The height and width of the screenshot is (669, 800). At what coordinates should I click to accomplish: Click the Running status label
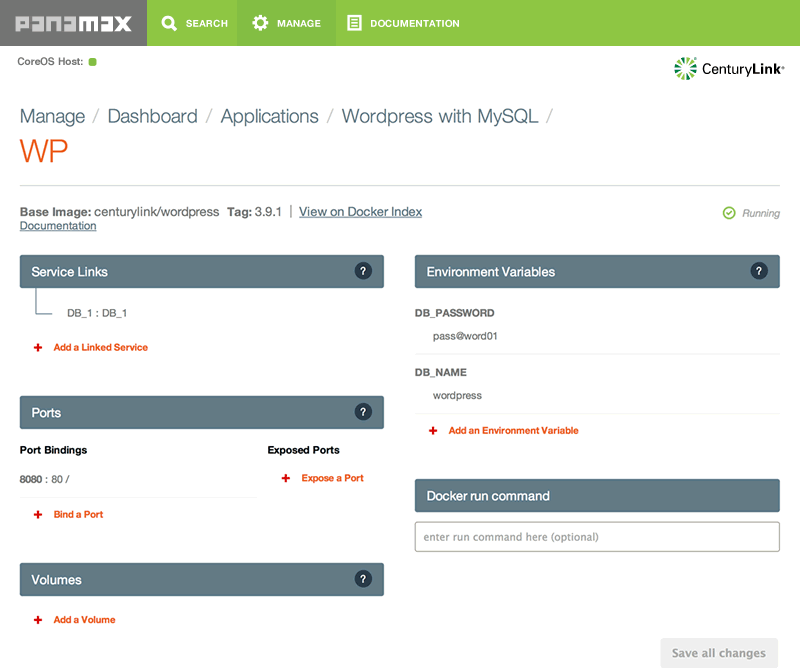761,213
